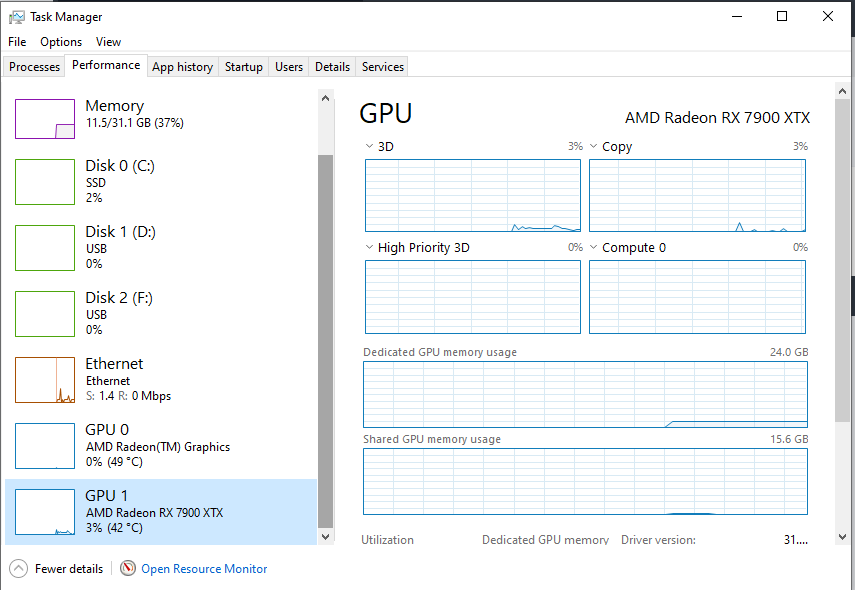This screenshot has width=855, height=590.
Task: Click sidebar scrollbar down arrow
Action: coord(326,537)
